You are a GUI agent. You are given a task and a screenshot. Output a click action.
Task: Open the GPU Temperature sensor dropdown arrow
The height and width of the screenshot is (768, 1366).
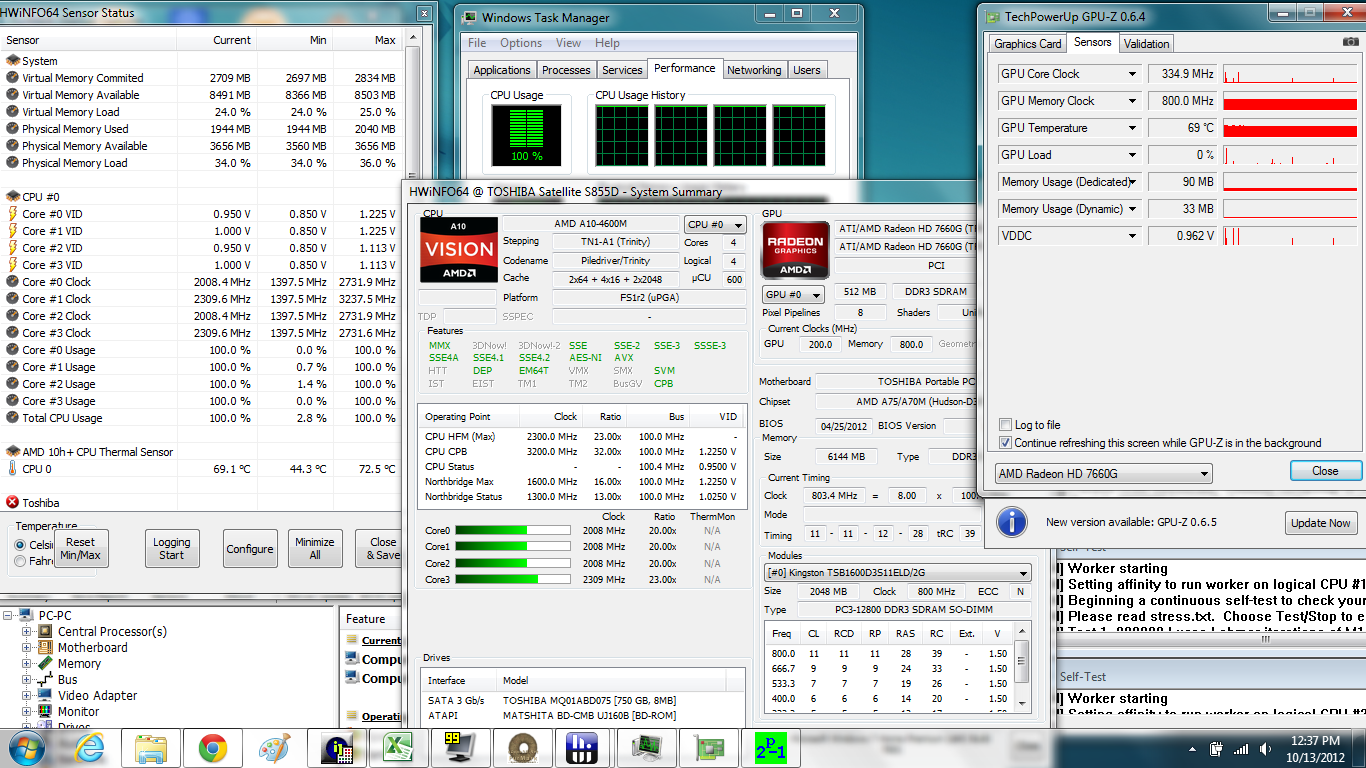point(1132,128)
